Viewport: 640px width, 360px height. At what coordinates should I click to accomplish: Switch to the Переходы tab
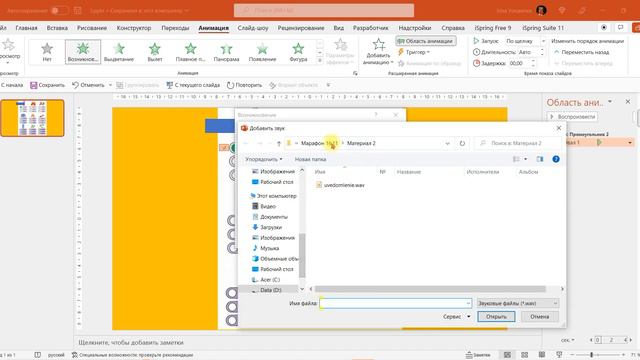click(175, 28)
